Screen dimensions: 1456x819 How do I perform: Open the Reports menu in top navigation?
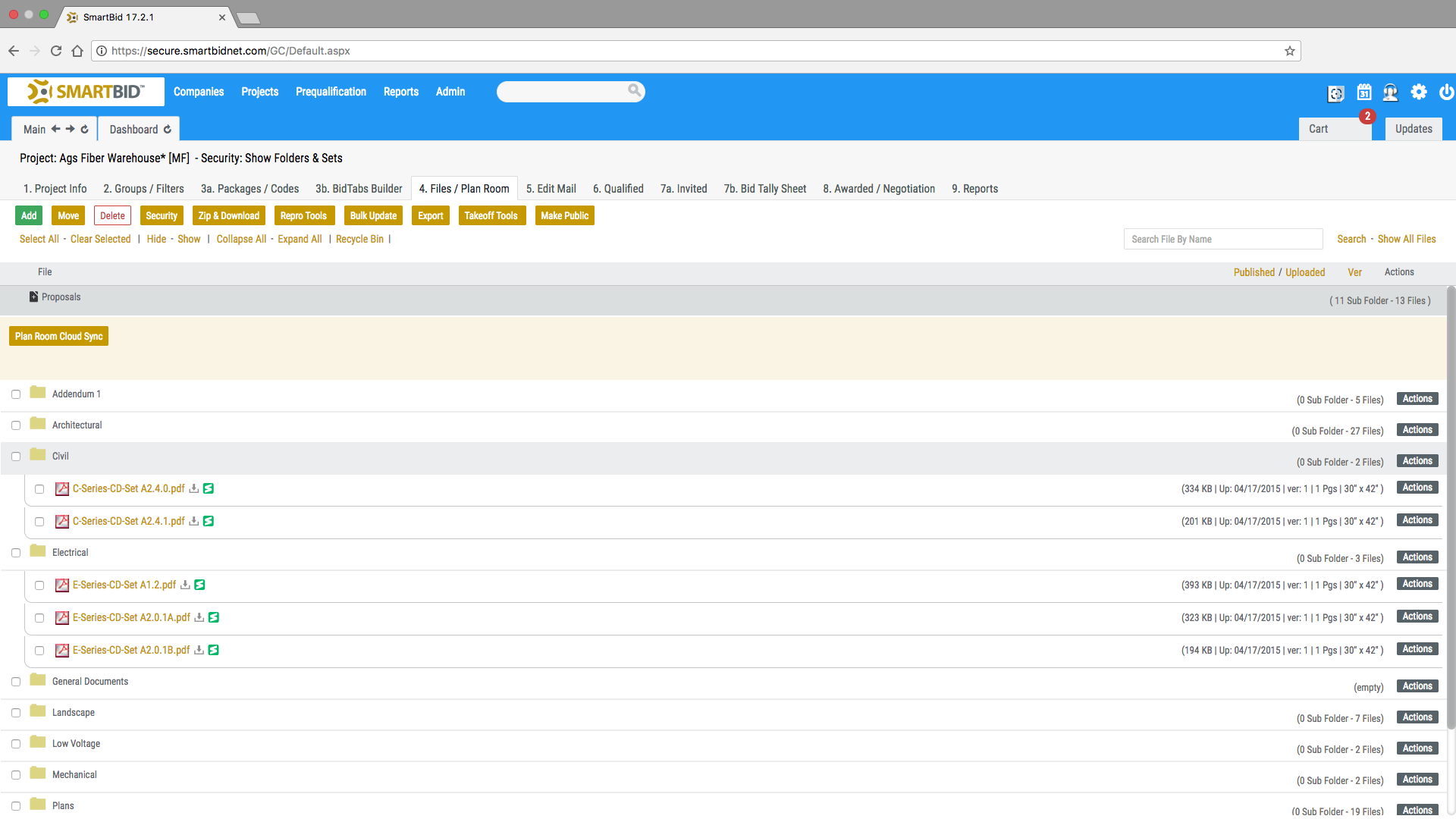tap(400, 92)
